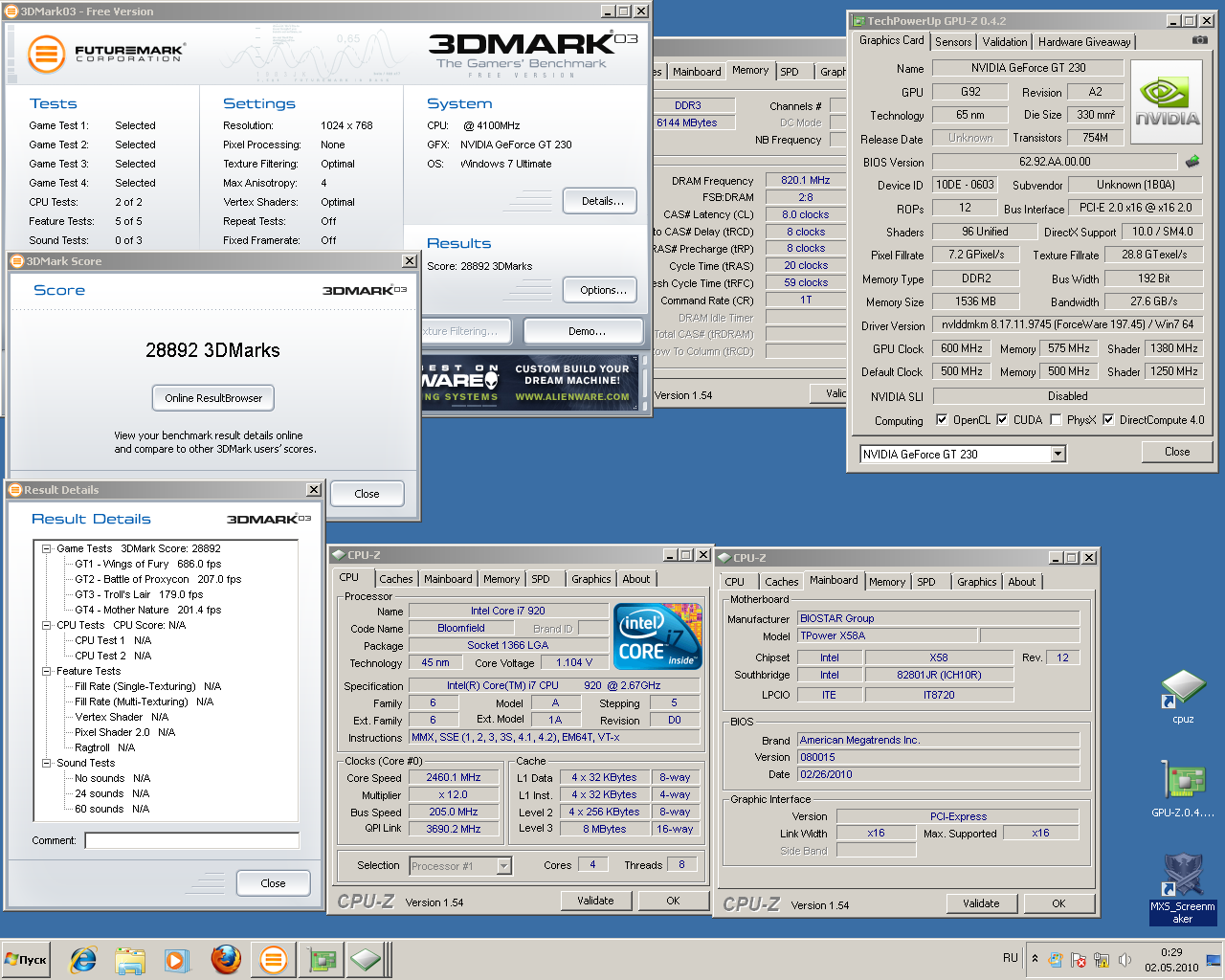
Task: Open Windows Explorer folder in taskbar
Action: pos(130,959)
